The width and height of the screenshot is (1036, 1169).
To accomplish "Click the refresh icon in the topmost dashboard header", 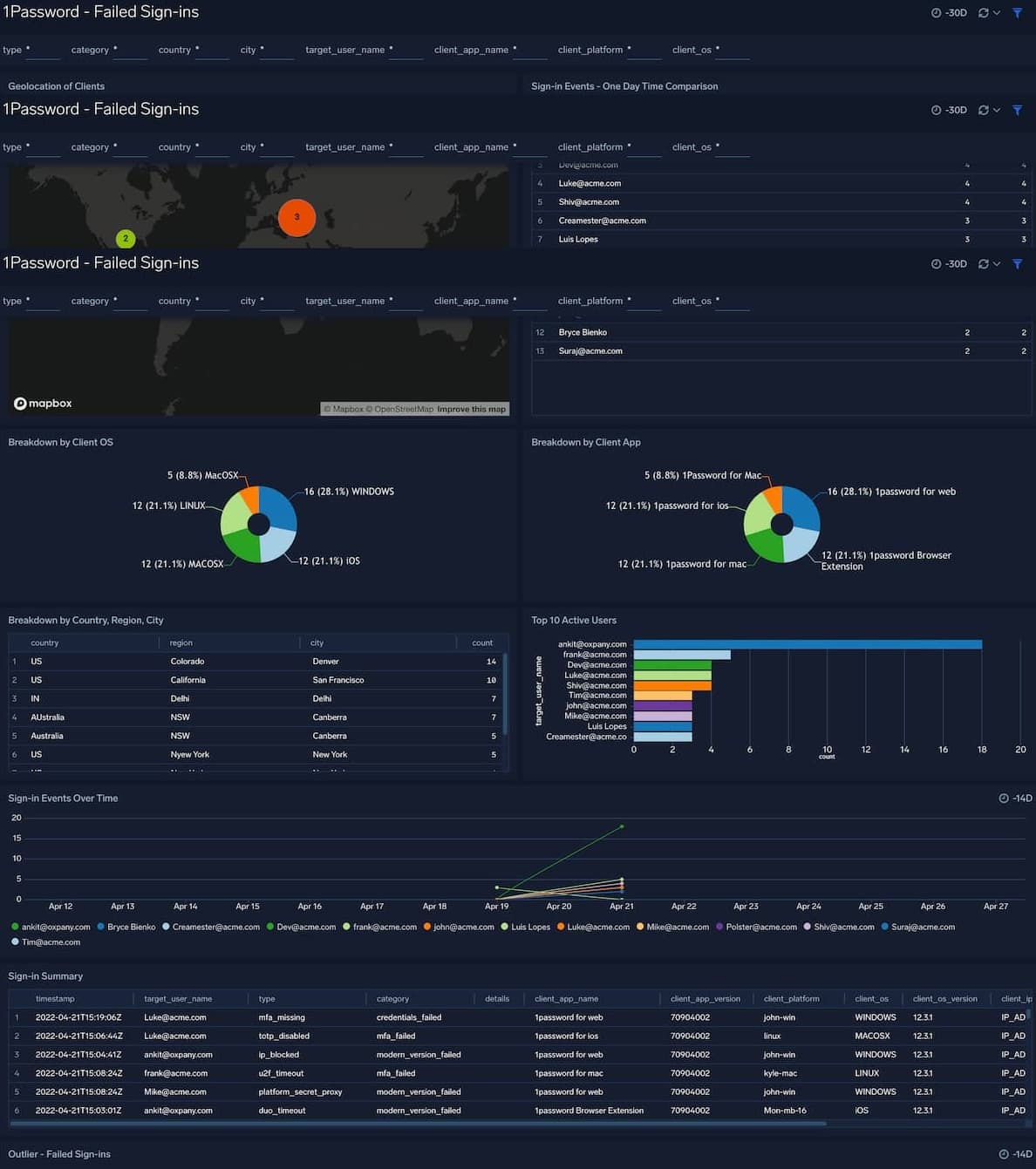I will 984,13.
